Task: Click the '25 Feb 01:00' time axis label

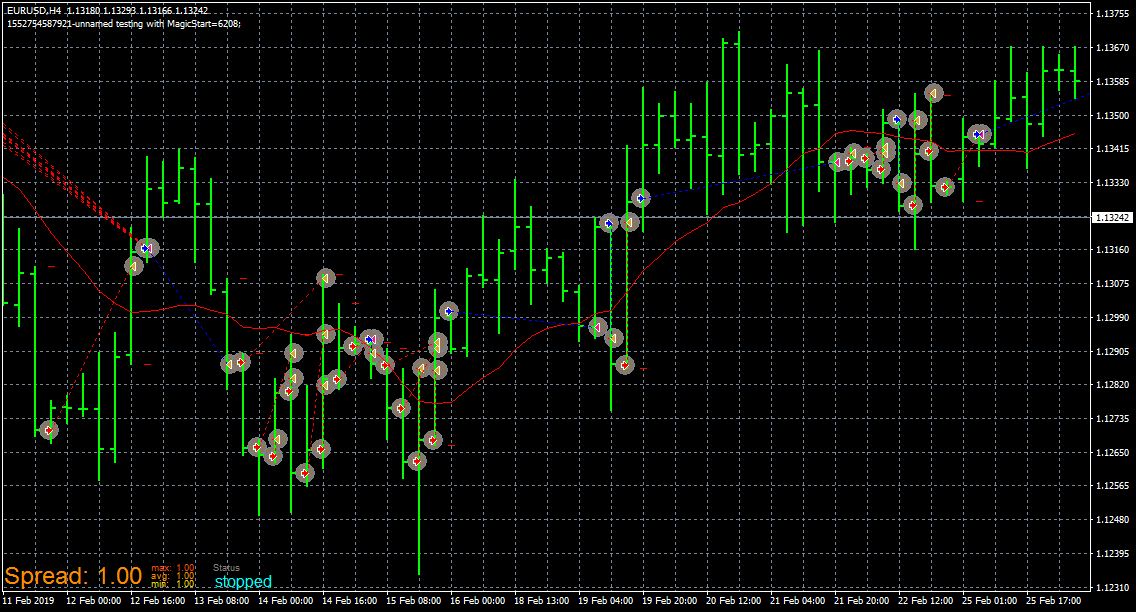Action: pos(990,600)
